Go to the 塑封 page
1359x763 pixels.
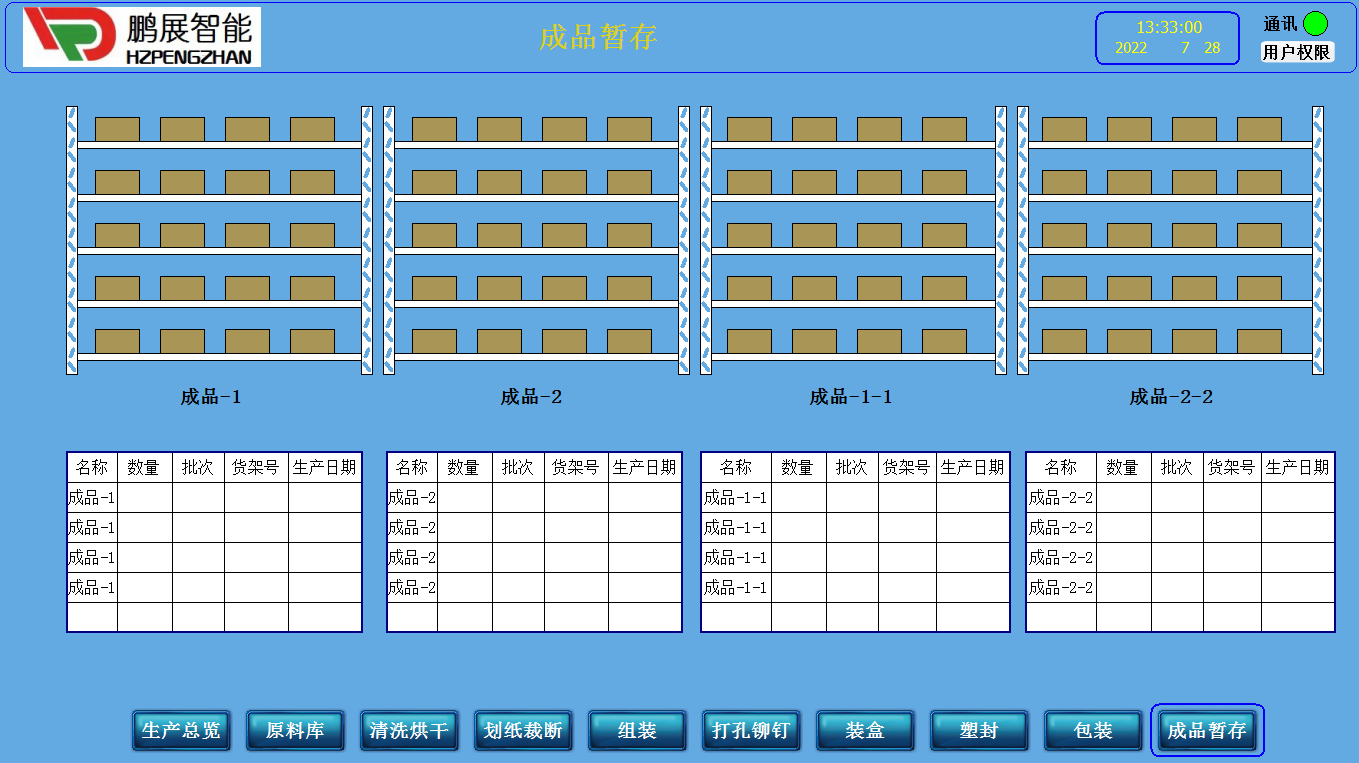pyautogui.click(x=979, y=730)
